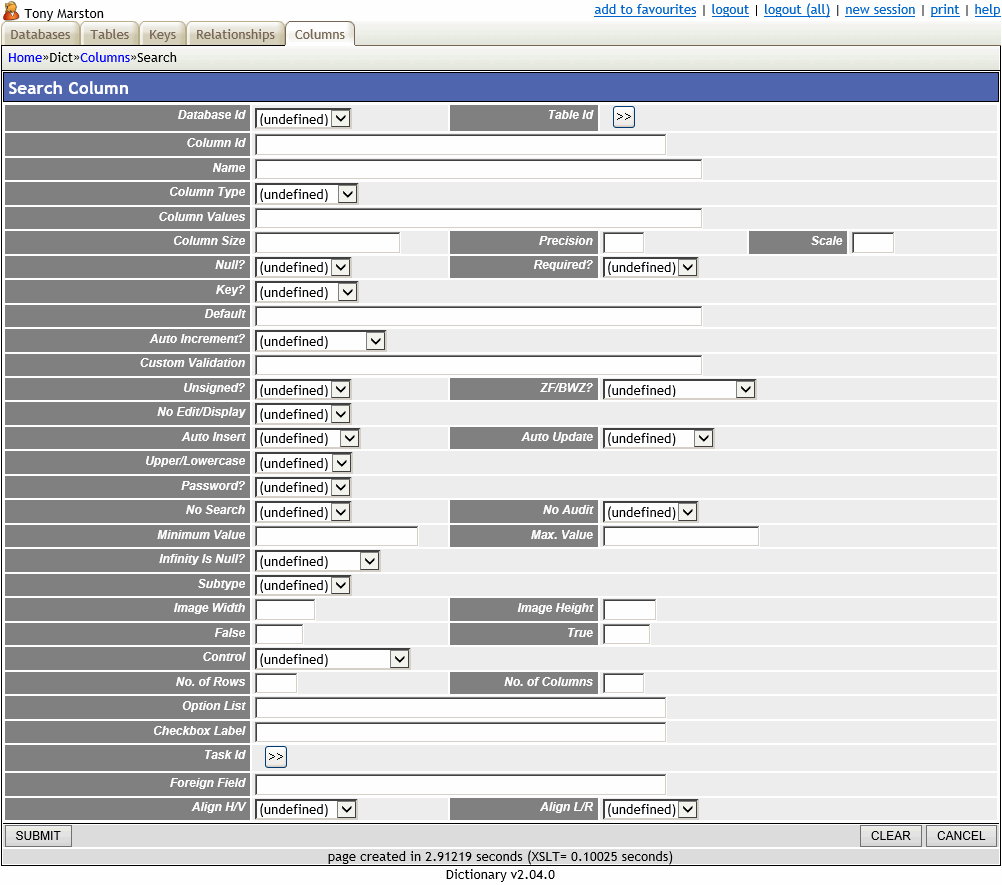Navigate to Home via the breadcrumb
This screenshot has width=1002, height=885.
[x=25, y=57]
